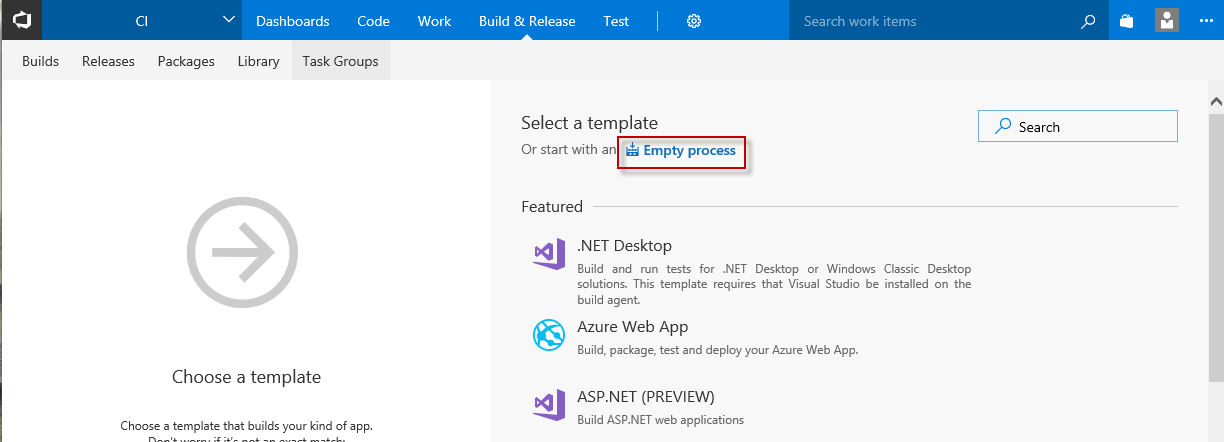Click the .NET Desktop Visual Studio icon

pos(549,255)
